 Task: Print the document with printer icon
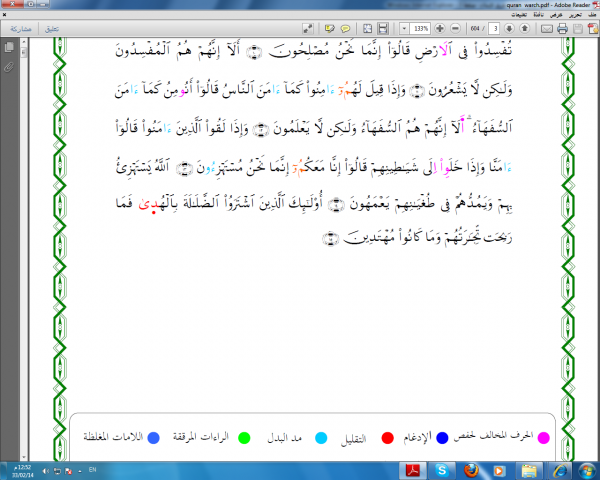click(562, 29)
